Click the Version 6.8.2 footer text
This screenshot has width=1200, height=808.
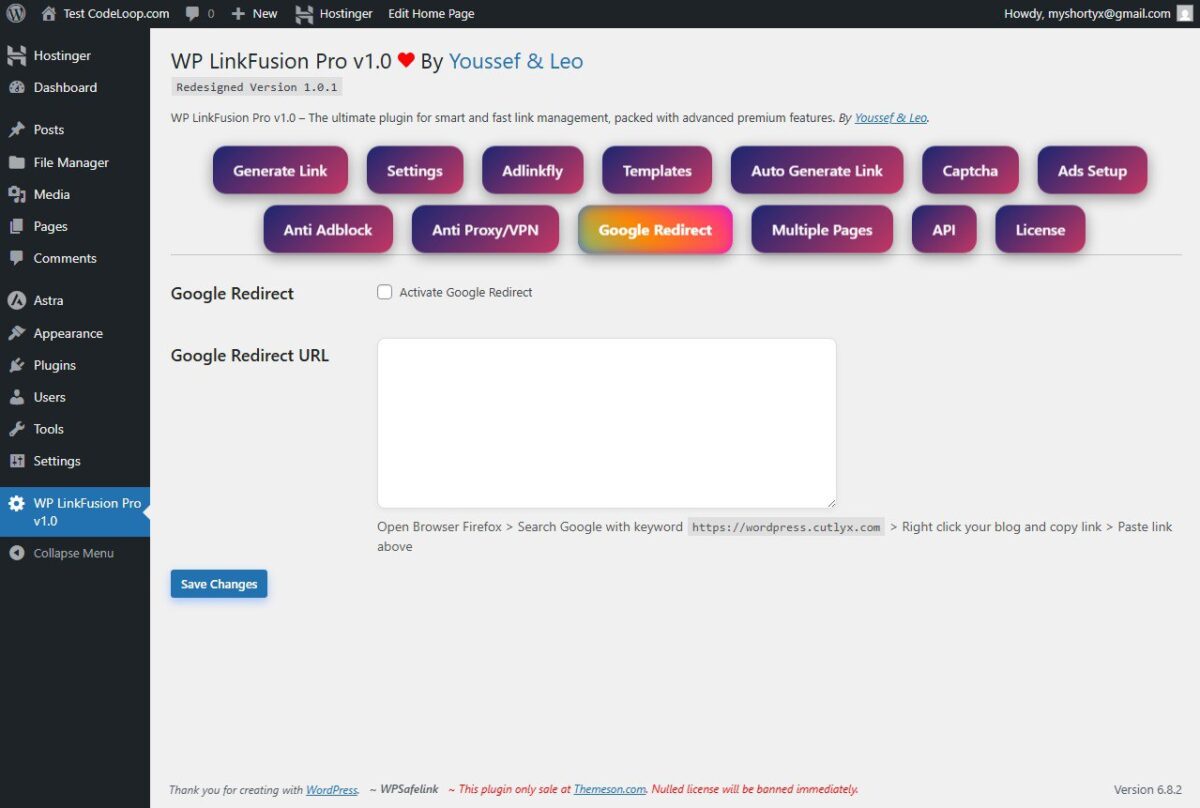(x=1148, y=789)
